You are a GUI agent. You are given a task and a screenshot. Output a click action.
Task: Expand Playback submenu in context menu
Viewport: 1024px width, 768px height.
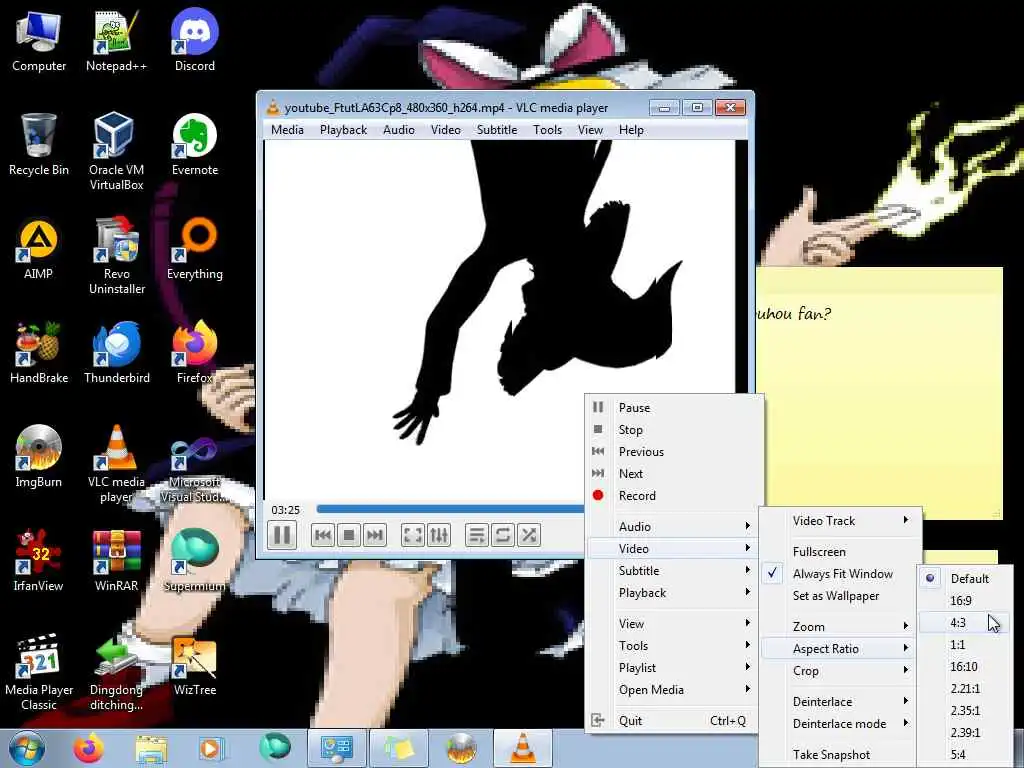[x=673, y=592]
